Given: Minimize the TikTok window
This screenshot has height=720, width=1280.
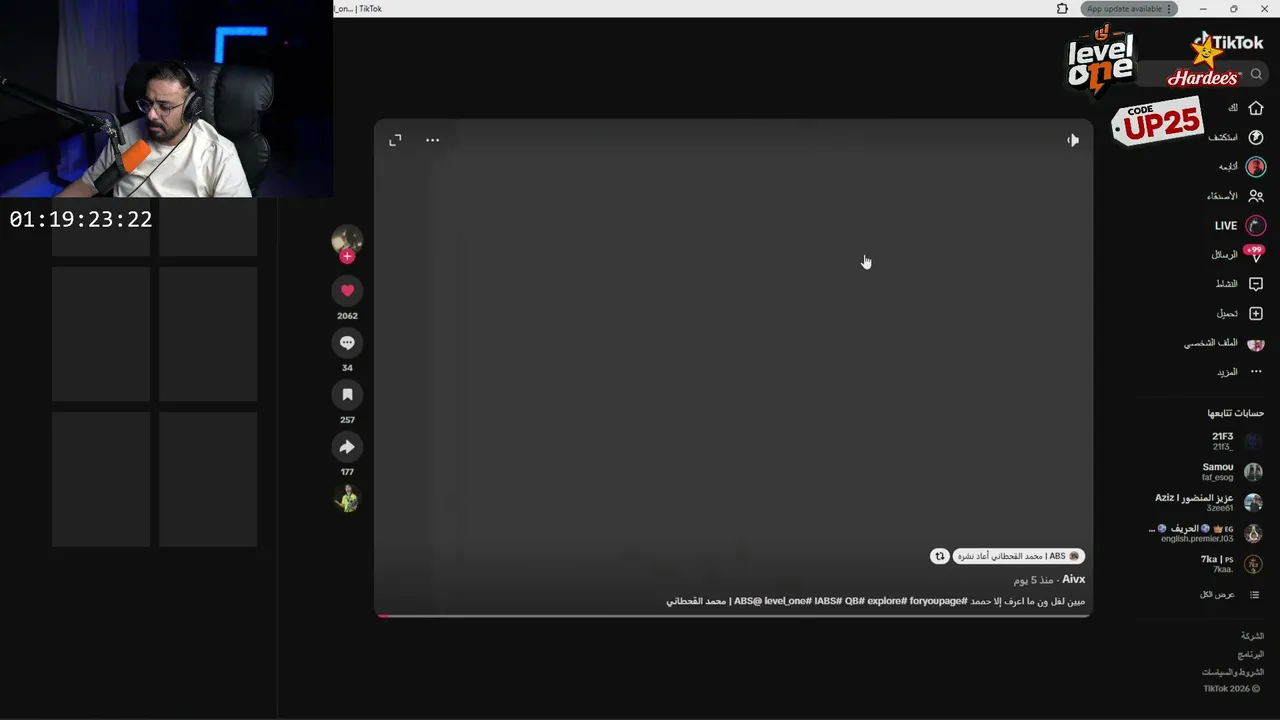Looking at the screenshot, I should point(1202,9).
